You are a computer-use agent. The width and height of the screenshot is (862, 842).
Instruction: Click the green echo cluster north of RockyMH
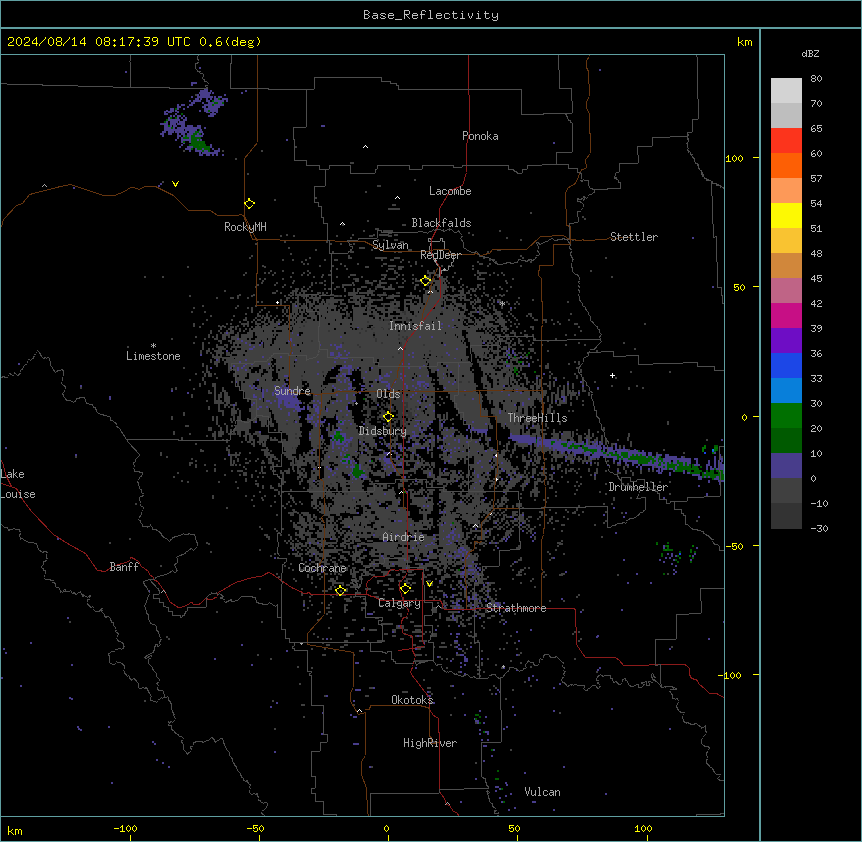pyautogui.click(x=198, y=141)
